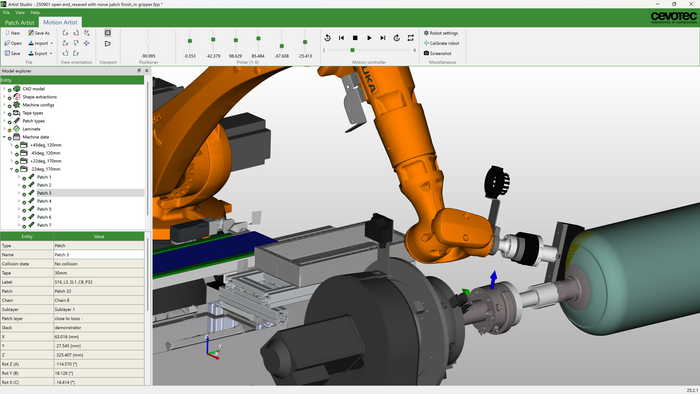Collapse the Machine data node
This screenshot has width=700, height=394.
[4, 137]
